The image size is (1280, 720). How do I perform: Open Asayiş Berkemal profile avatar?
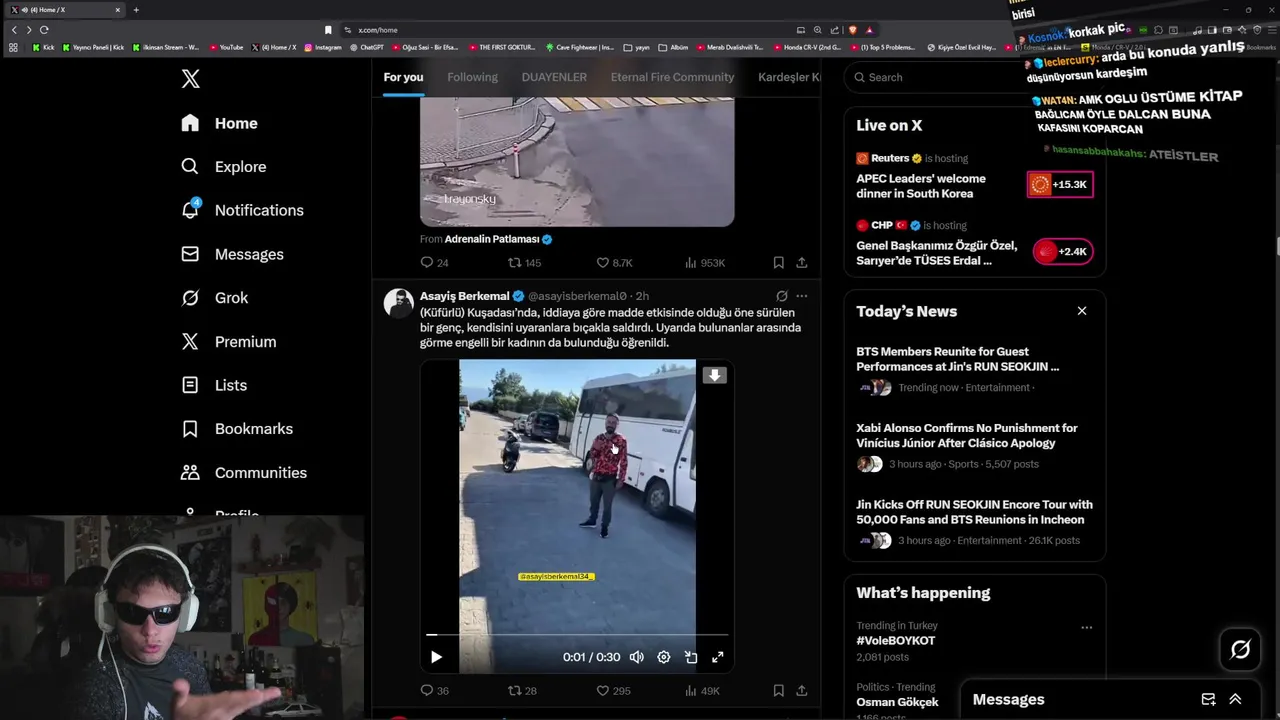point(399,304)
